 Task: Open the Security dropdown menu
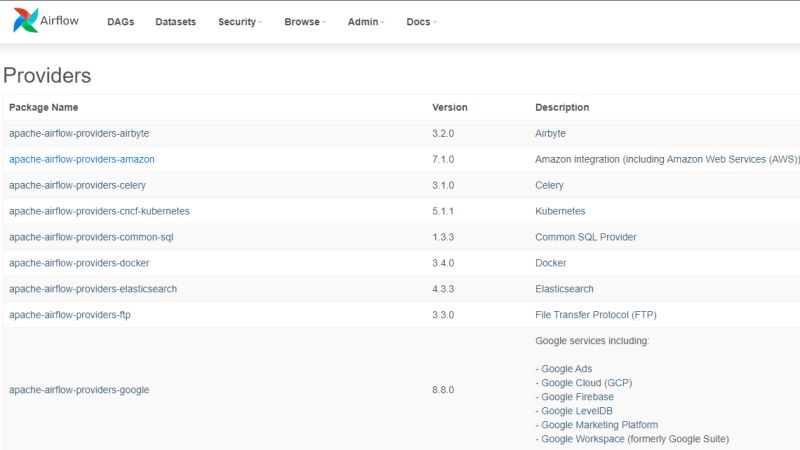(240, 22)
